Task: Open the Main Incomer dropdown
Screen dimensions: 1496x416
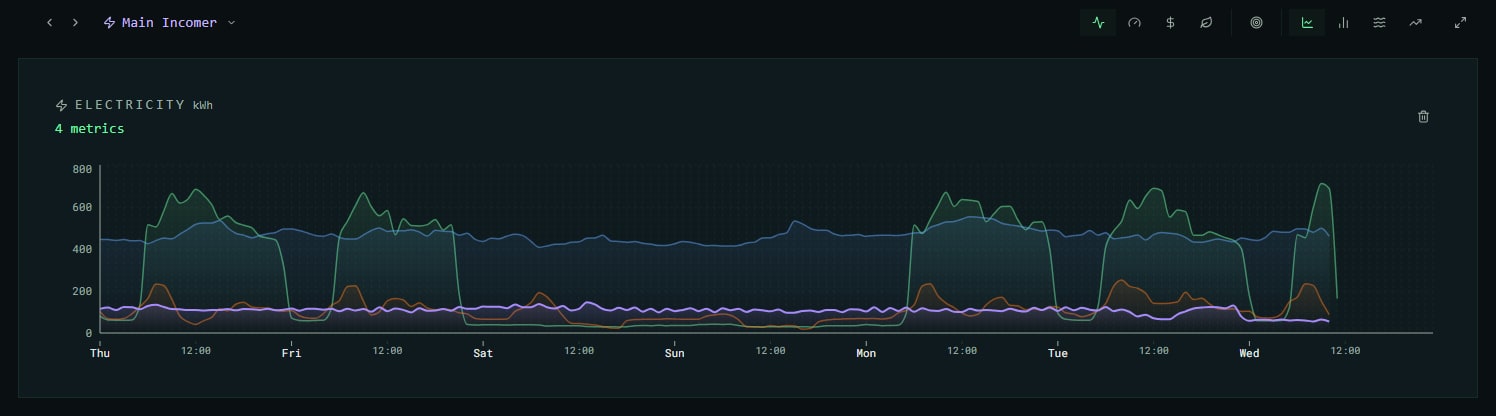Action: pyautogui.click(x=170, y=22)
